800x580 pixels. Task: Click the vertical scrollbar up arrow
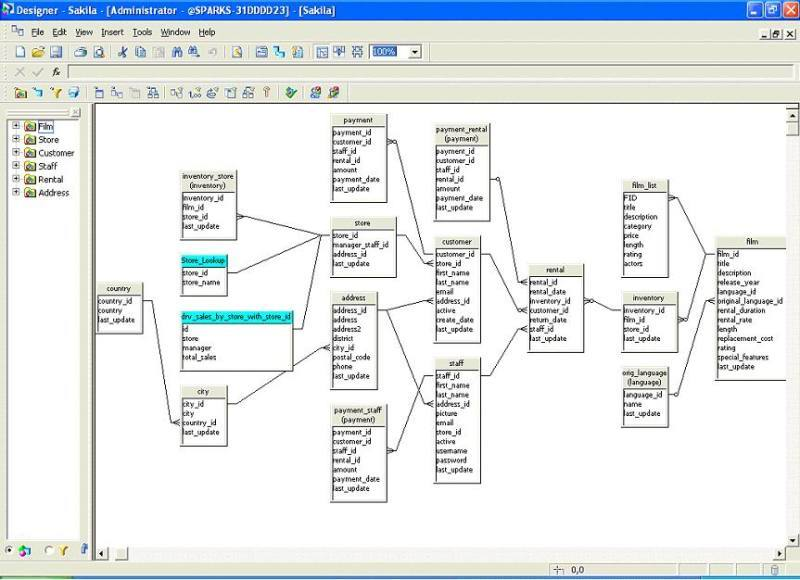click(792, 116)
